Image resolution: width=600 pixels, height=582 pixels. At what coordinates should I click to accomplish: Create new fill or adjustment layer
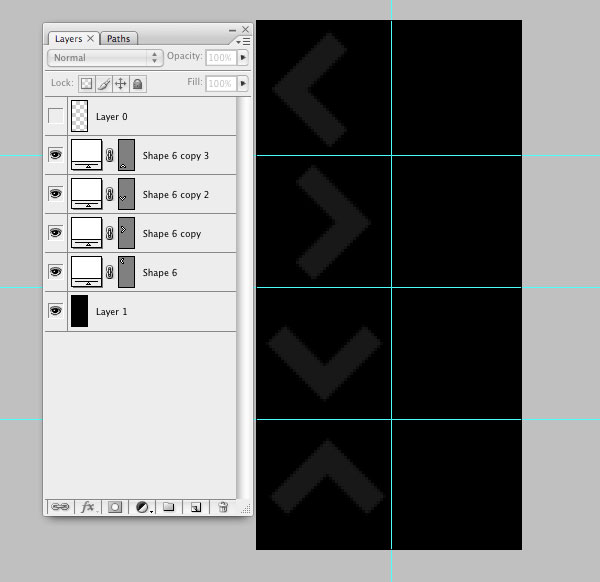coord(143,507)
